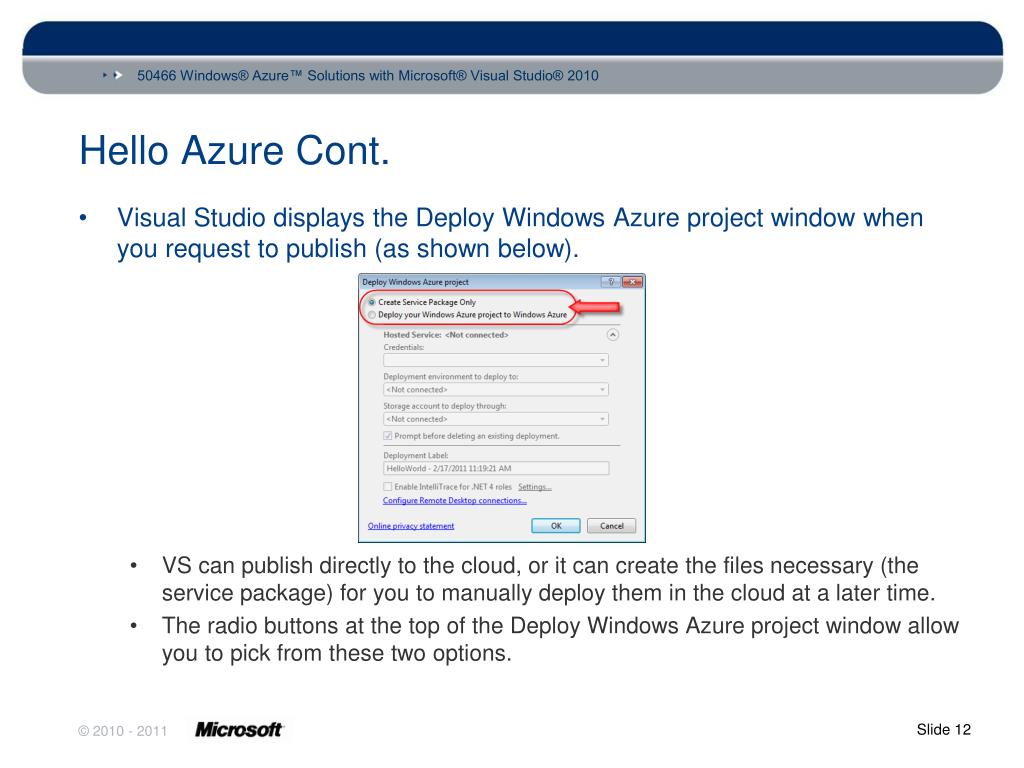Click the Hosted Service Not connected label

(445, 335)
